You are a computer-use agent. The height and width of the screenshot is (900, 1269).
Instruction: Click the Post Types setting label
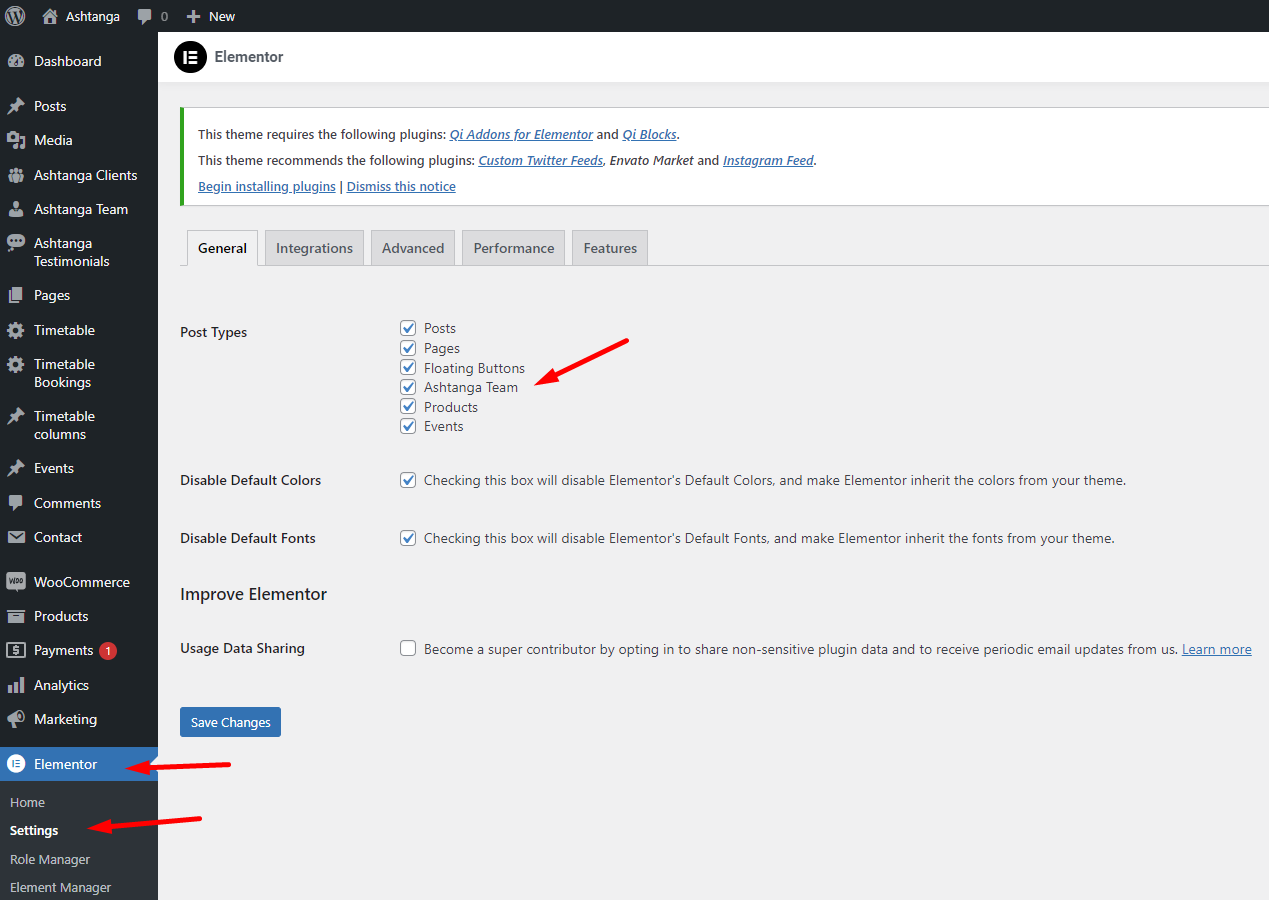pyautogui.click(x=213, y=332)
